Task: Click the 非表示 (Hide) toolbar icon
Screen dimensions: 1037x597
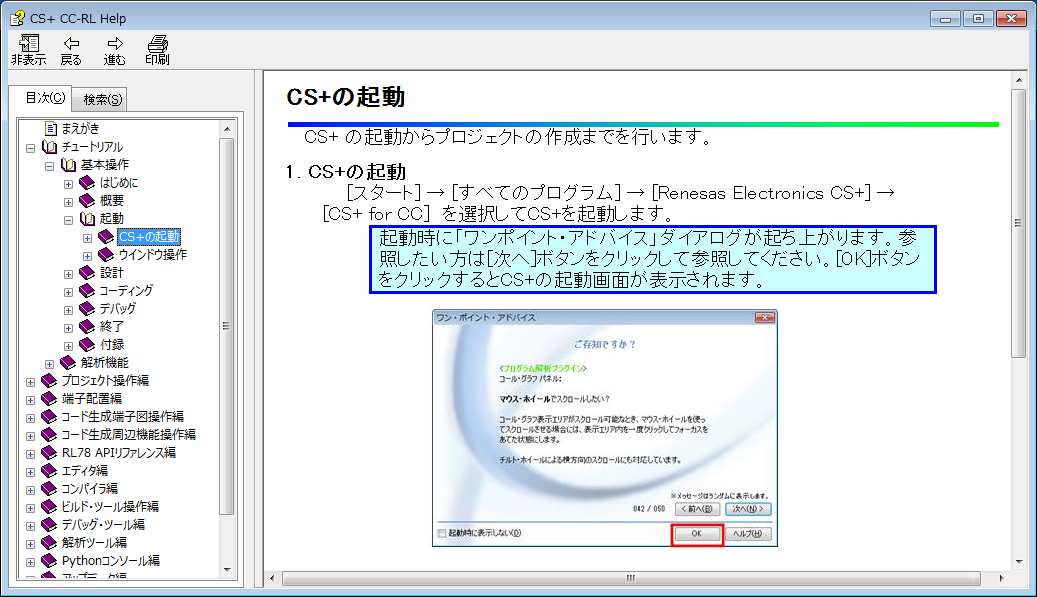Action: click(x=28, y=50)
